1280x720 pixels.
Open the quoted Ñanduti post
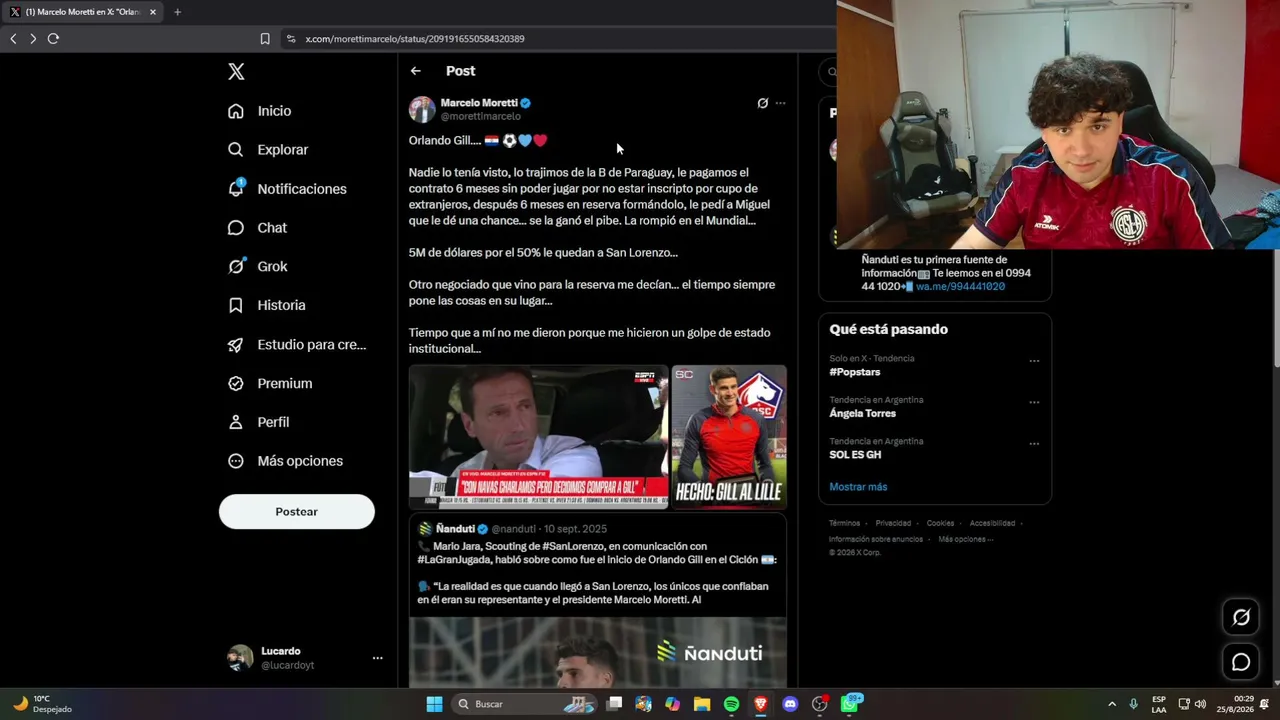point(598,601)
